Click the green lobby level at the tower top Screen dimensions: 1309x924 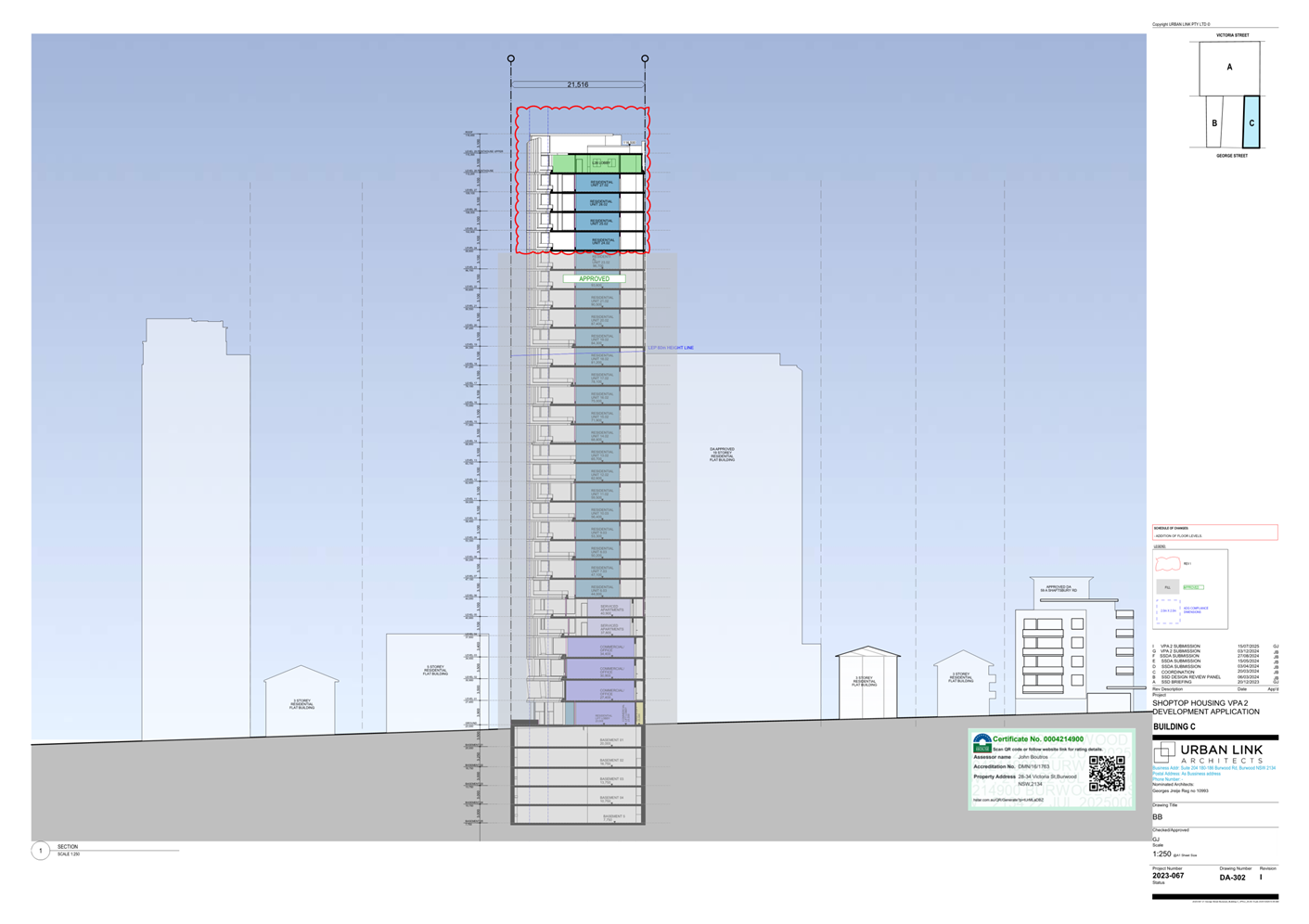click(x=597, y=163)
